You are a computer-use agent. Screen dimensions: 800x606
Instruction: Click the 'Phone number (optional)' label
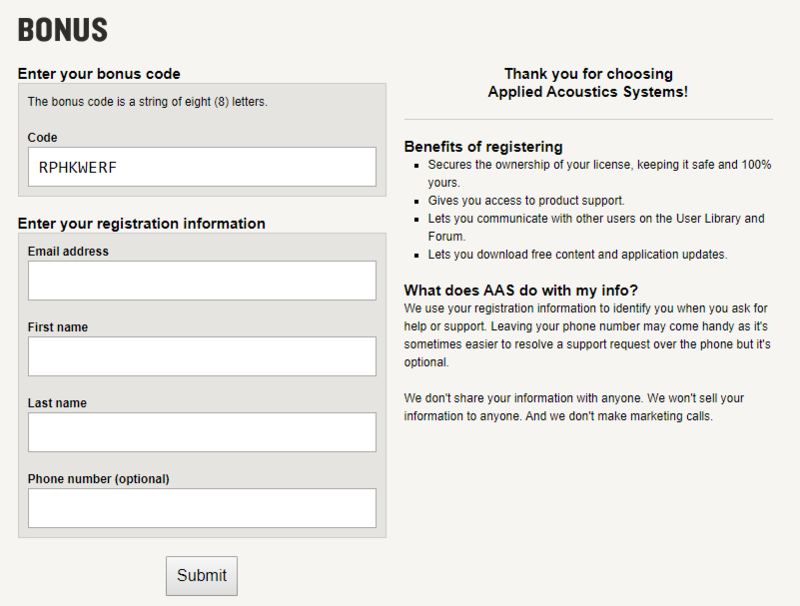[99, 479]
